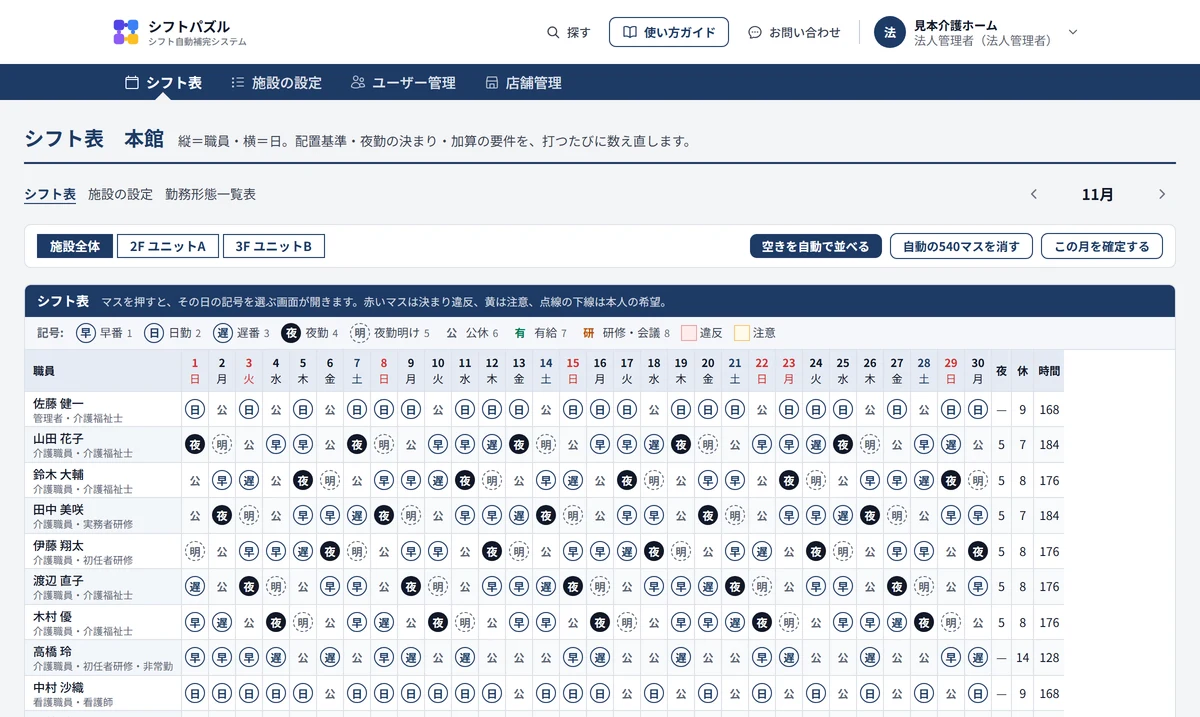Open 佐藤 健一 day 1 日勤 cell
1200x717 pixels.
tap(195, 409)
